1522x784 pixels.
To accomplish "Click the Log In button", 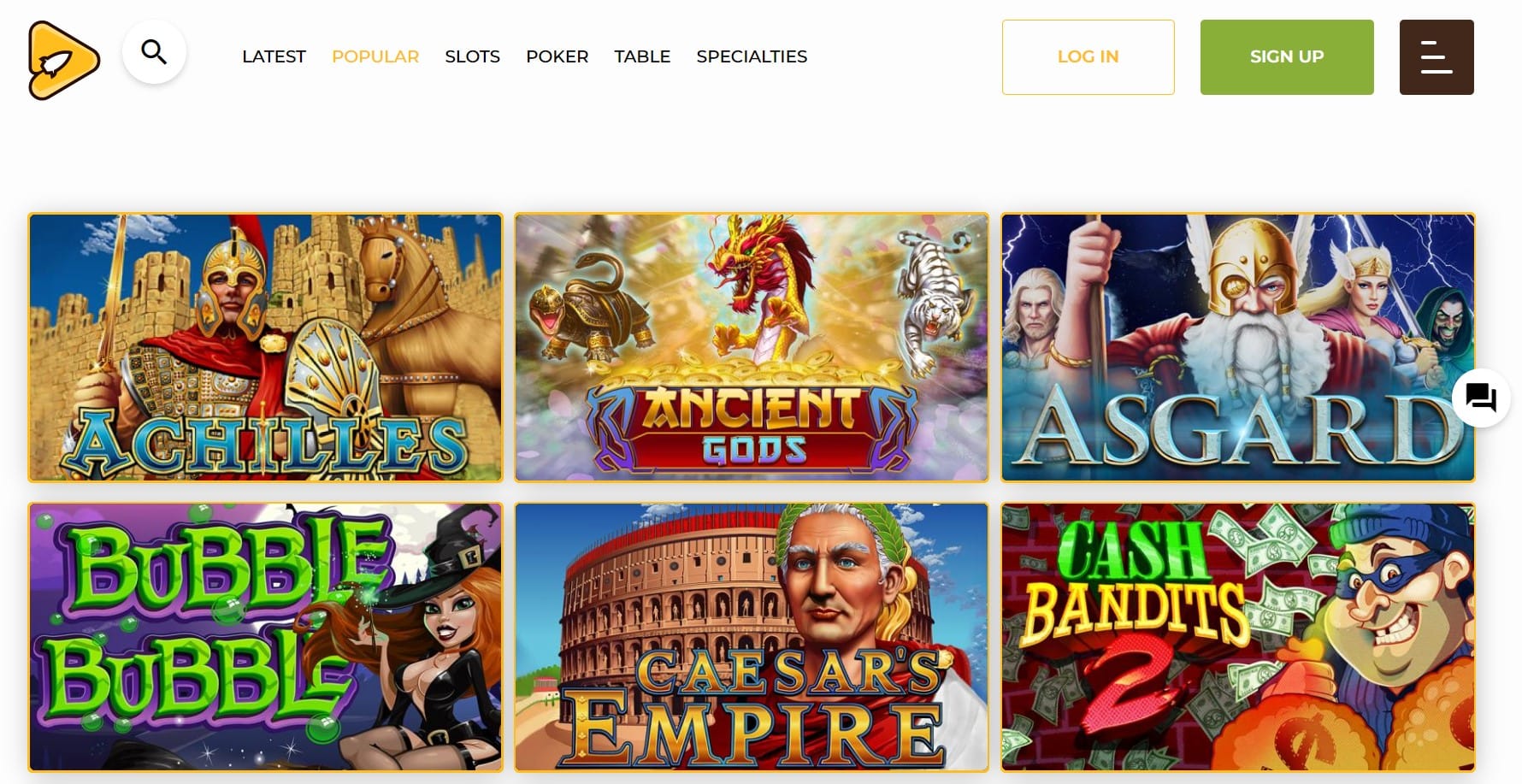I will pyautogui.click(x=1088, y=57).
